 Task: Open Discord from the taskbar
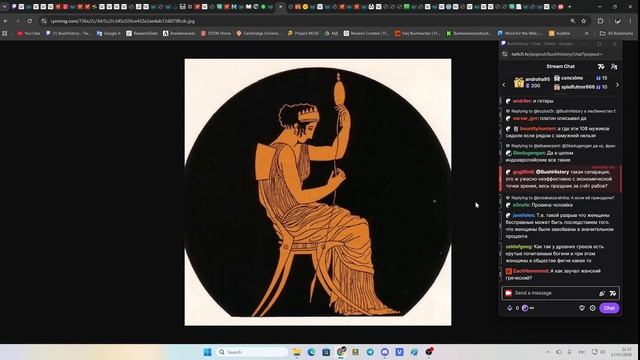pyautogui.click(x=384, y=352)
